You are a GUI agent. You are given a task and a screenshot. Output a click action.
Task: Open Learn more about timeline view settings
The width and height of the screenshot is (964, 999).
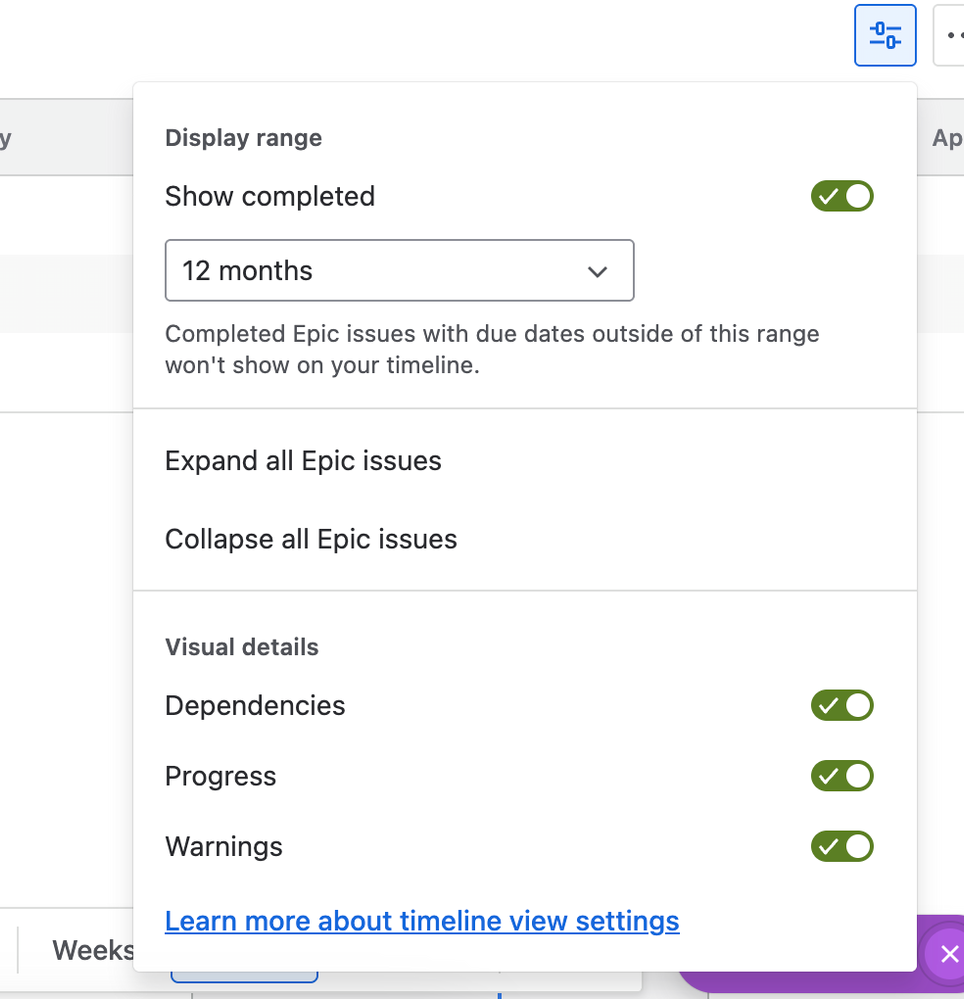tap(421, 920)
